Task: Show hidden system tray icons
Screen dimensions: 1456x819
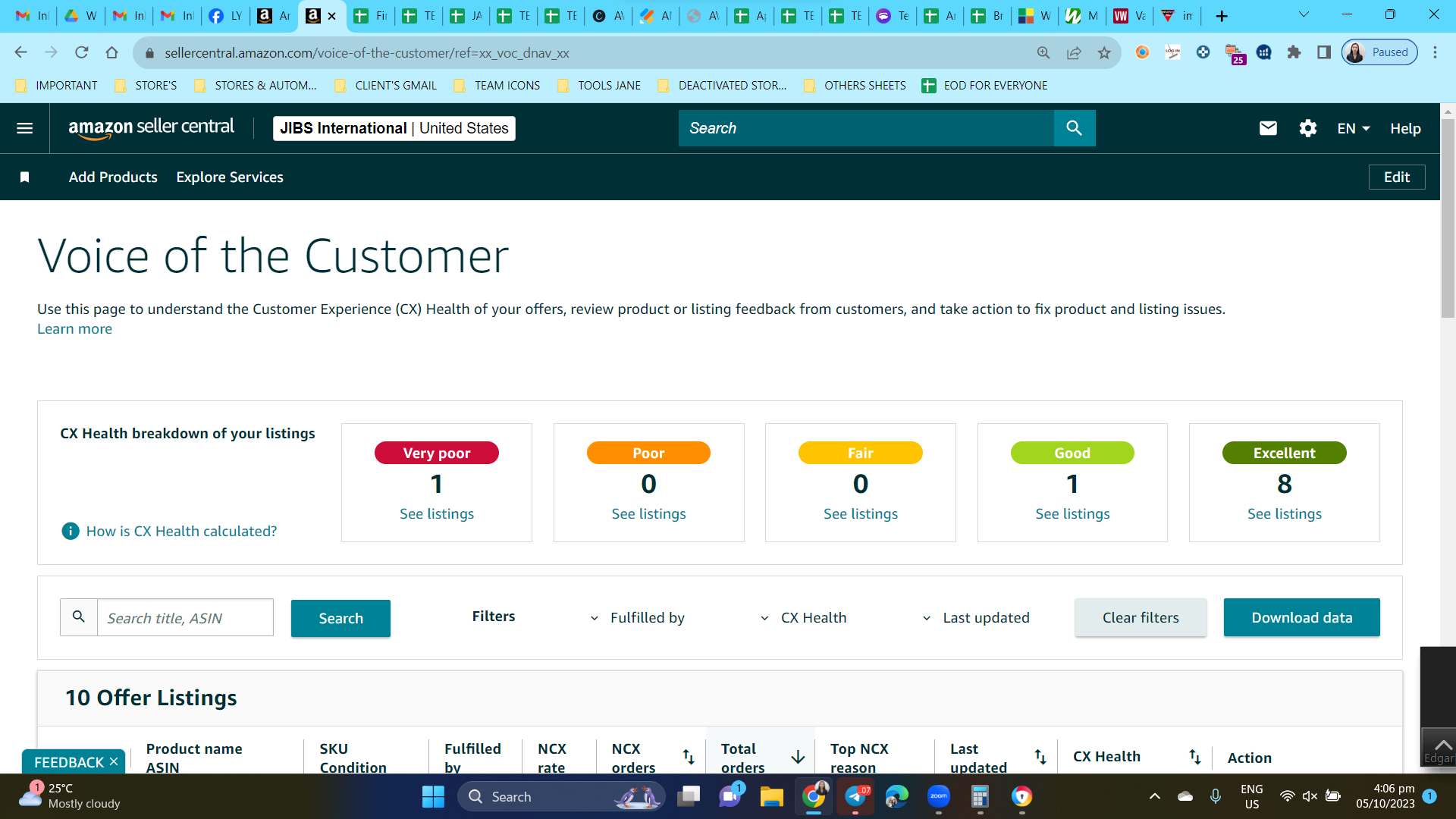Action: [1154, 796]
